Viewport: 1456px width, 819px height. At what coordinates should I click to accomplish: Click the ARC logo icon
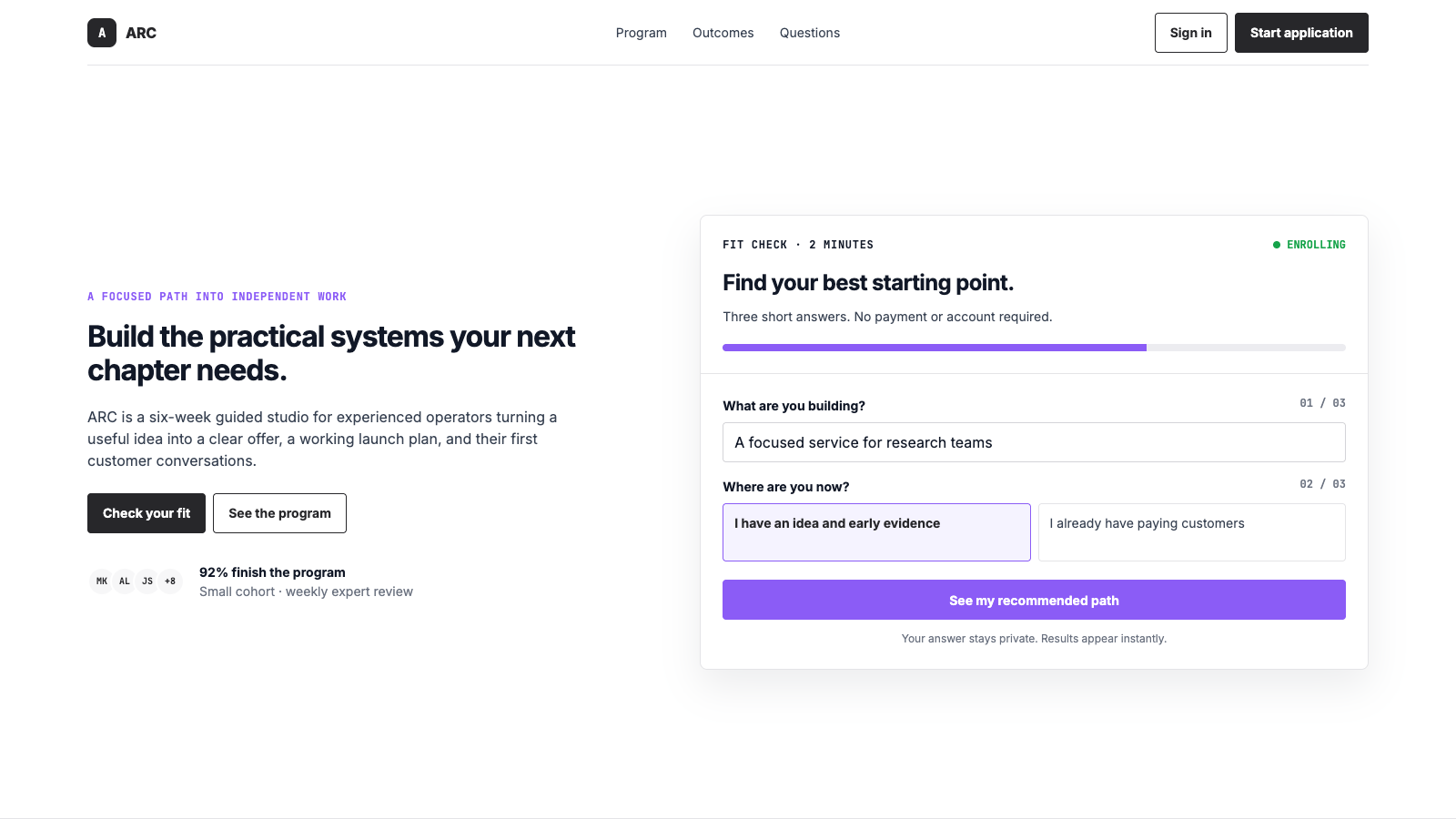pos(102,33)
